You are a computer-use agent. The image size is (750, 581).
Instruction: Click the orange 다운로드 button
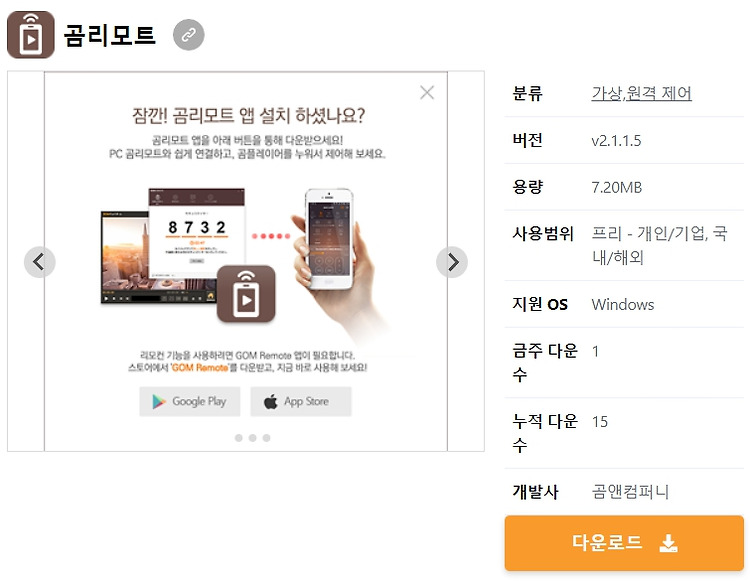coord(624,543)
